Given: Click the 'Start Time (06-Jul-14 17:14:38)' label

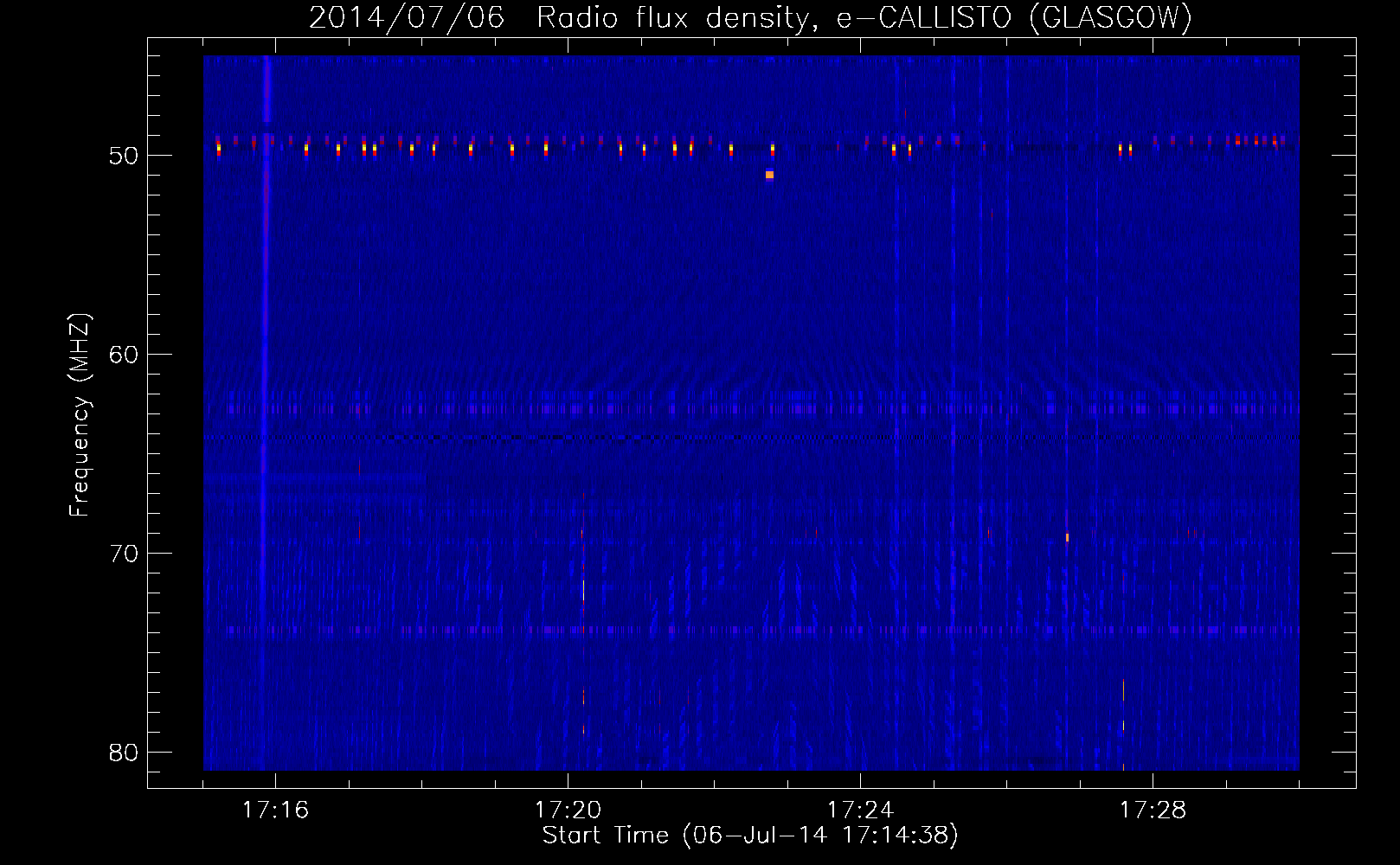Looking at the screenshot, I should [x=750, y=836].
